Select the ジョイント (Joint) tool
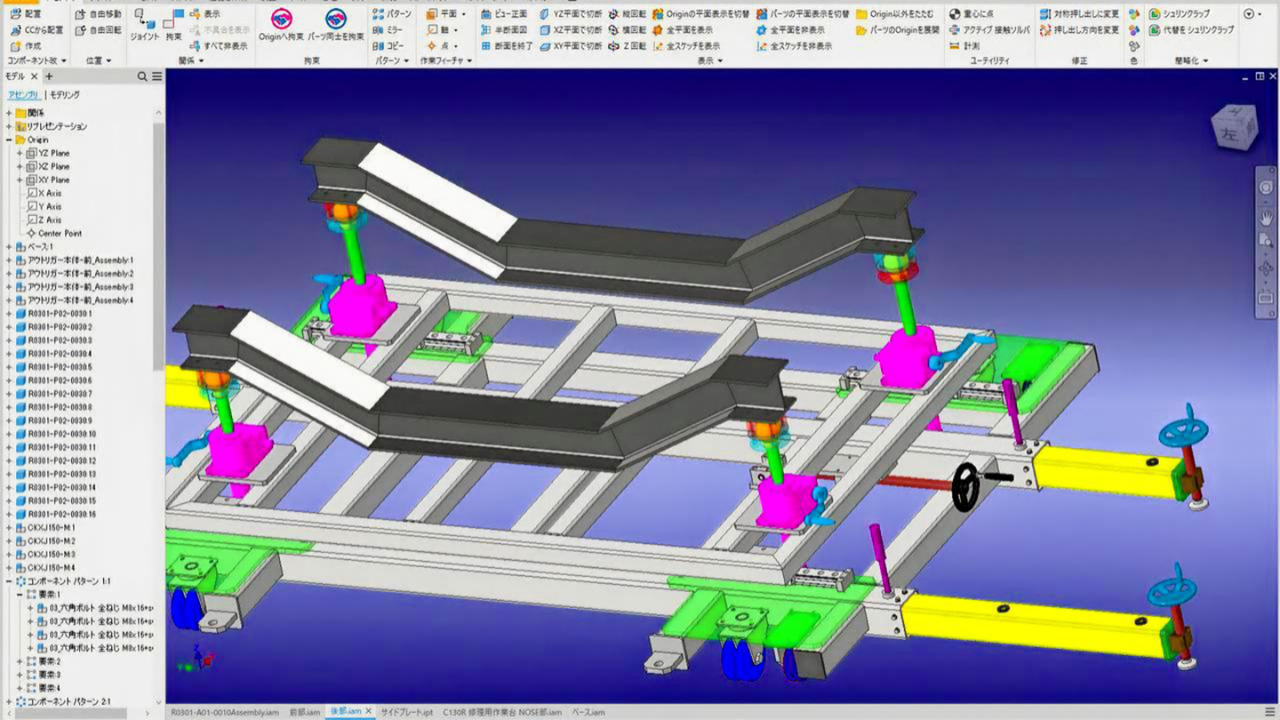1280x720 pixels. tap(144, 26)
